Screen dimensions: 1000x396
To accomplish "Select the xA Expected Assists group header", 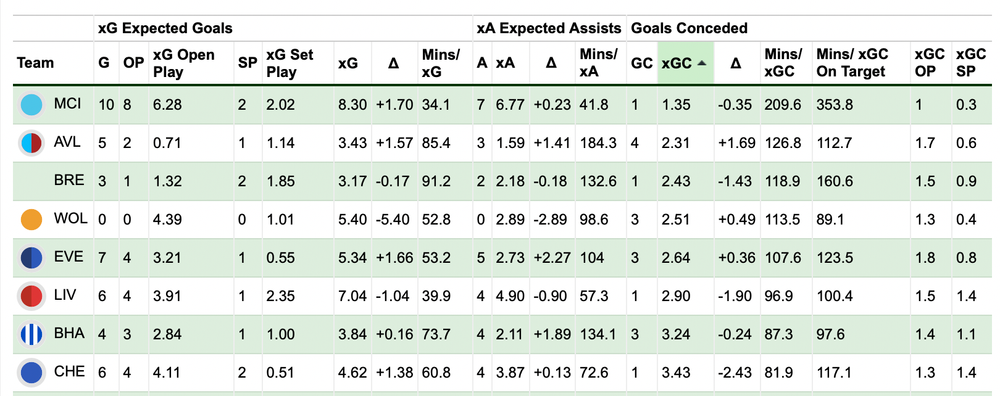I will point(549,28).
